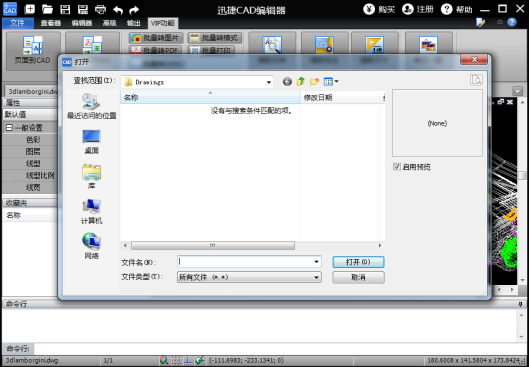Click the blue question mark help icon
The image size is (529, 367).
[x=512, y=23]
